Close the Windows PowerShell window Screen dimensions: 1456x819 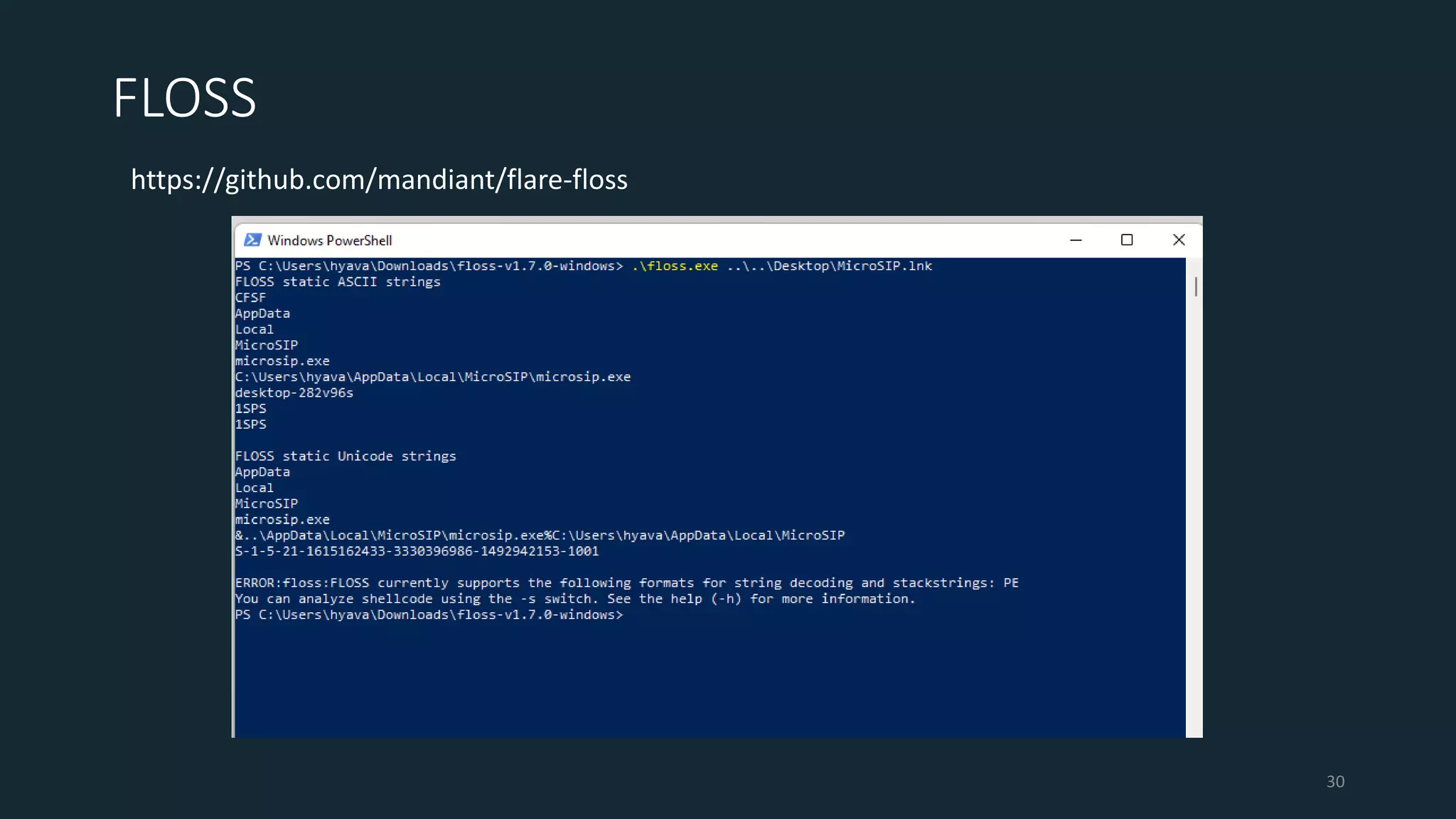pyautogui.click(x=1179, y=240)
